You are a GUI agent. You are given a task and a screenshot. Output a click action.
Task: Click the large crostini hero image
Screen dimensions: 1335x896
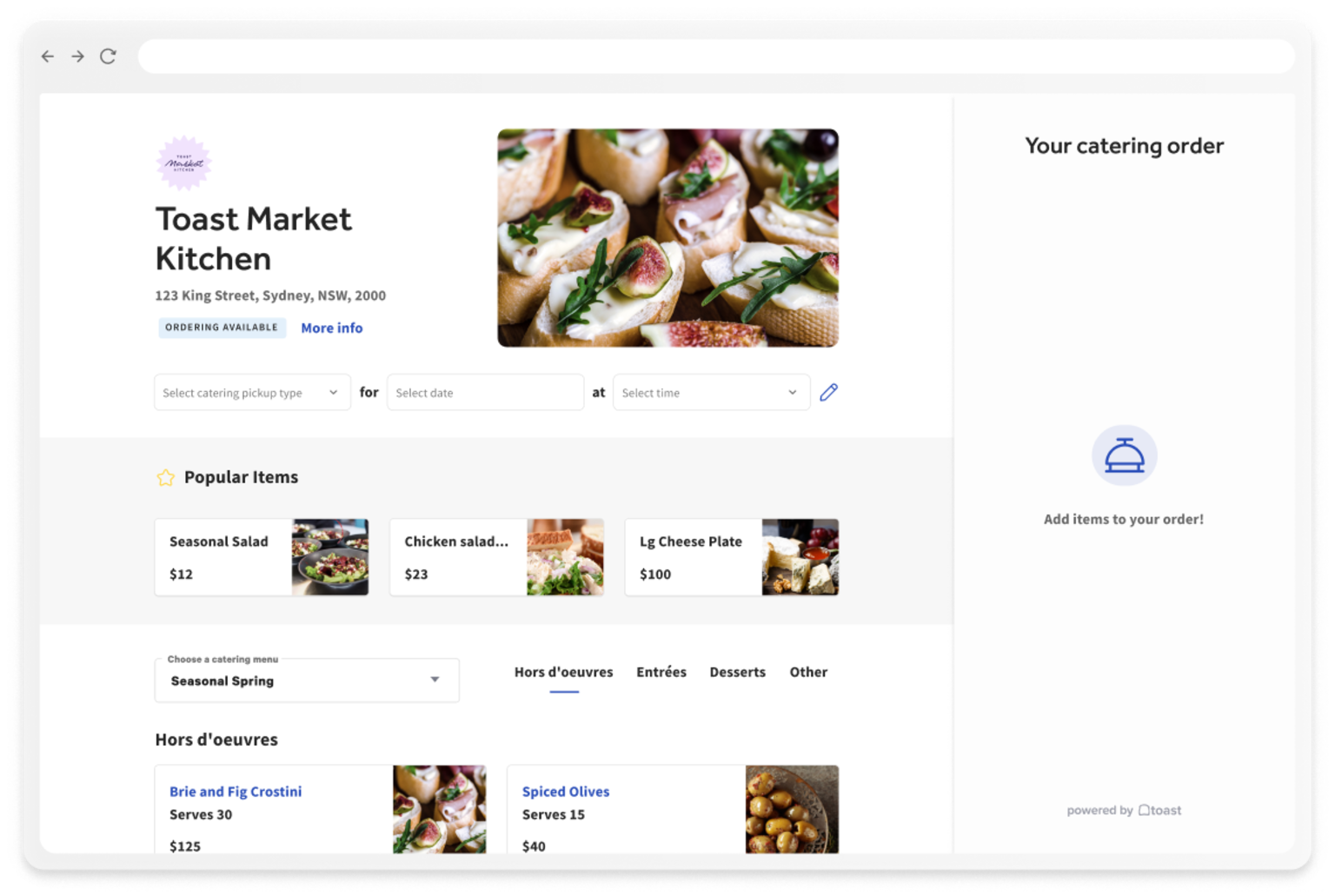(x=667, y=238)
